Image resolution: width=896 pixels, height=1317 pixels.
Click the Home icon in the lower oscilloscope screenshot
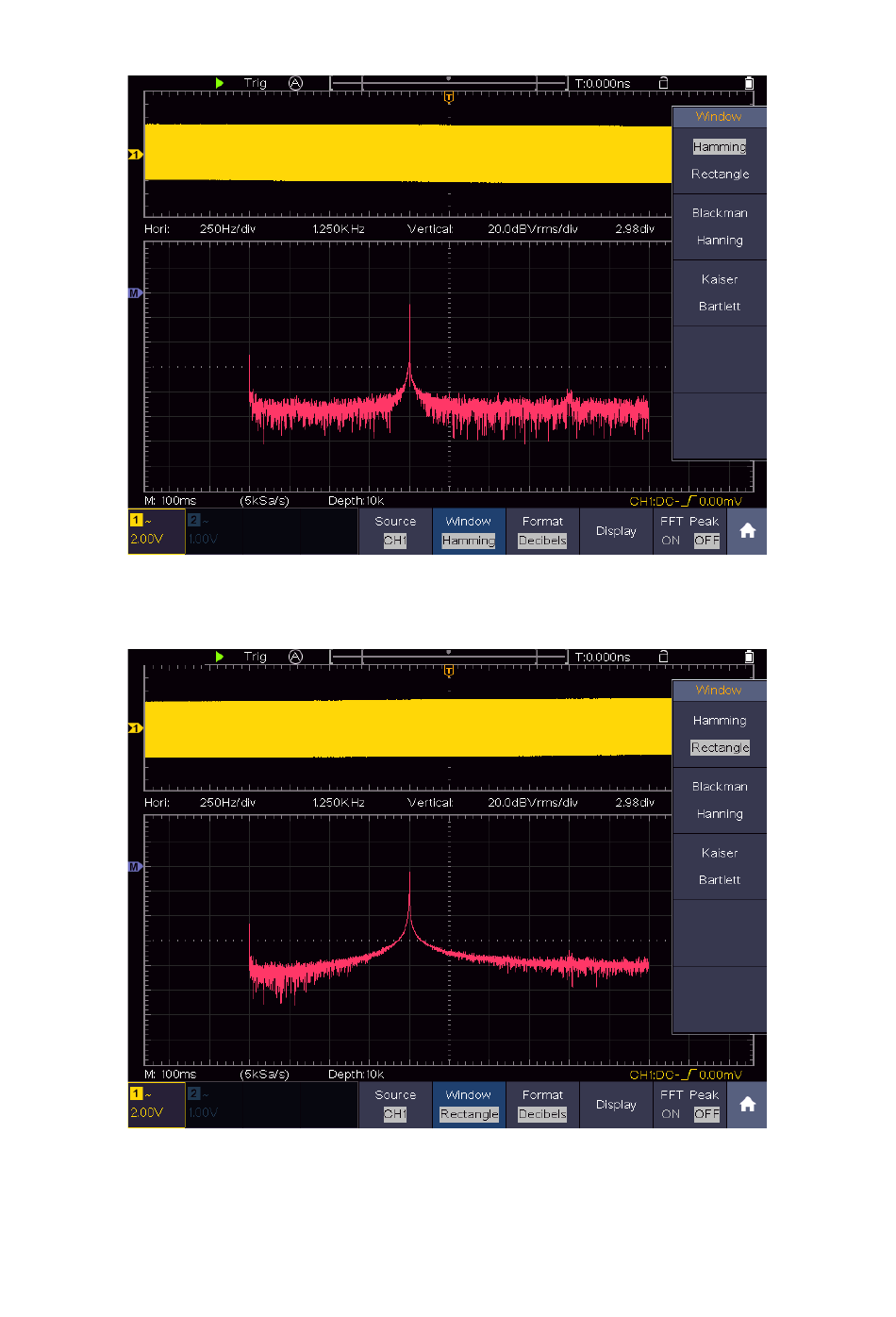click(747, 1105)
